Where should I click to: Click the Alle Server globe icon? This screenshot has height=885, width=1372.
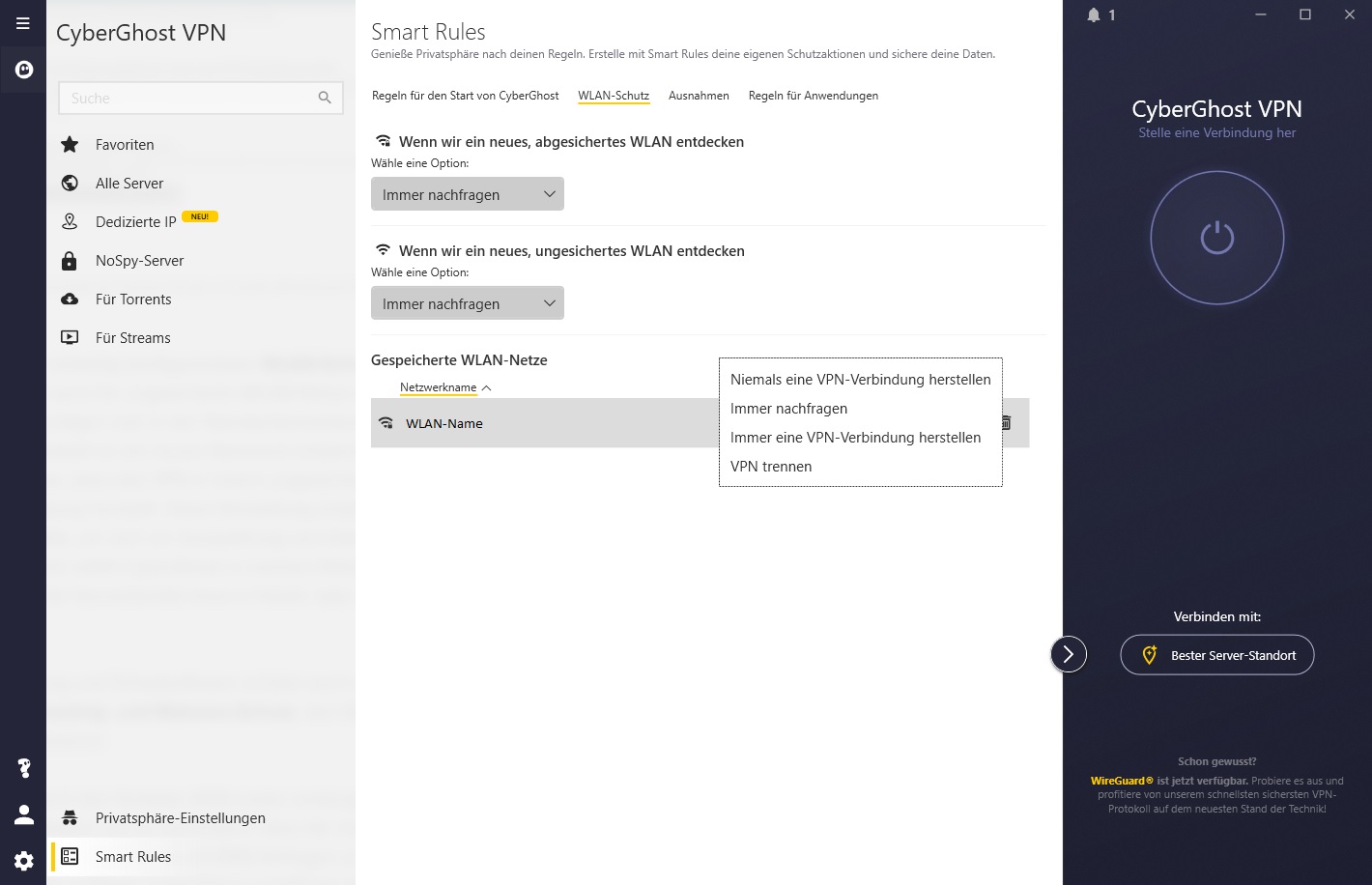pos(70,184)
